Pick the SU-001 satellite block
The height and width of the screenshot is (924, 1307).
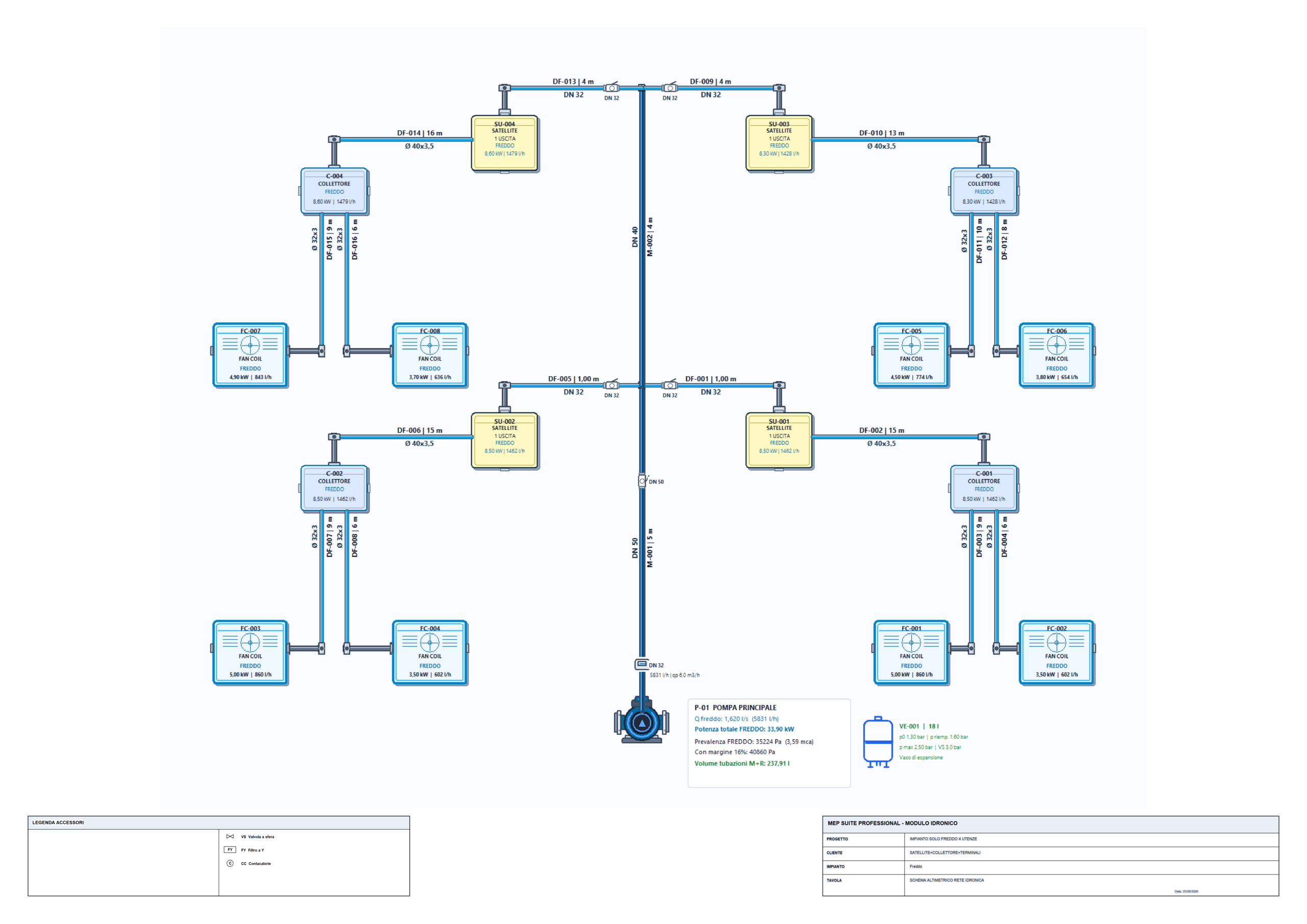tap(779, 441)
